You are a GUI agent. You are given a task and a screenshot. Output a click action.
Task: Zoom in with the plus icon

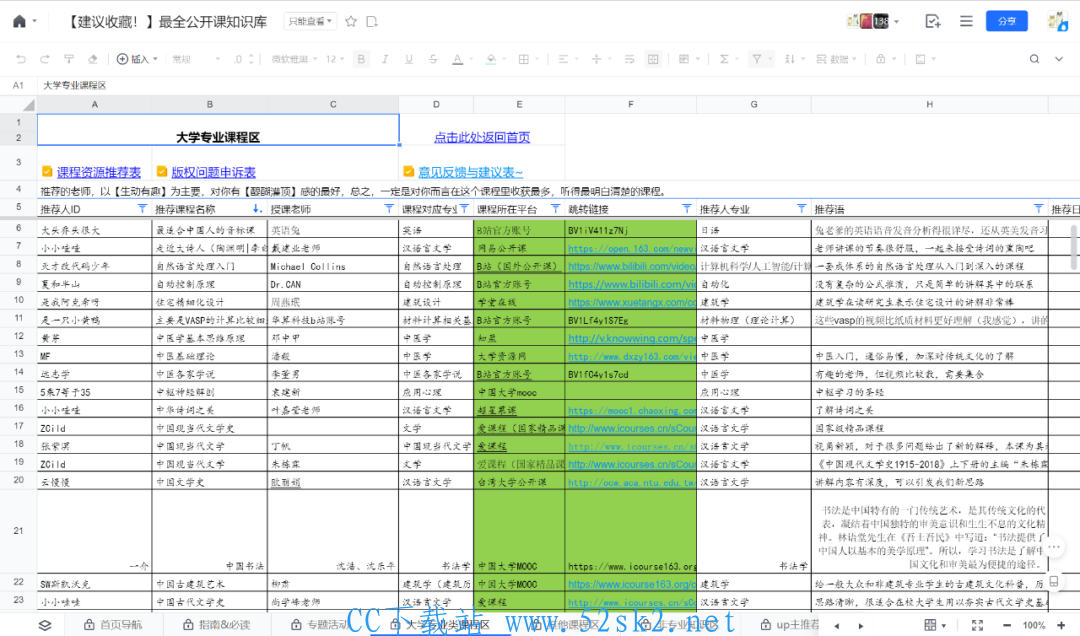pos(1061,625)
